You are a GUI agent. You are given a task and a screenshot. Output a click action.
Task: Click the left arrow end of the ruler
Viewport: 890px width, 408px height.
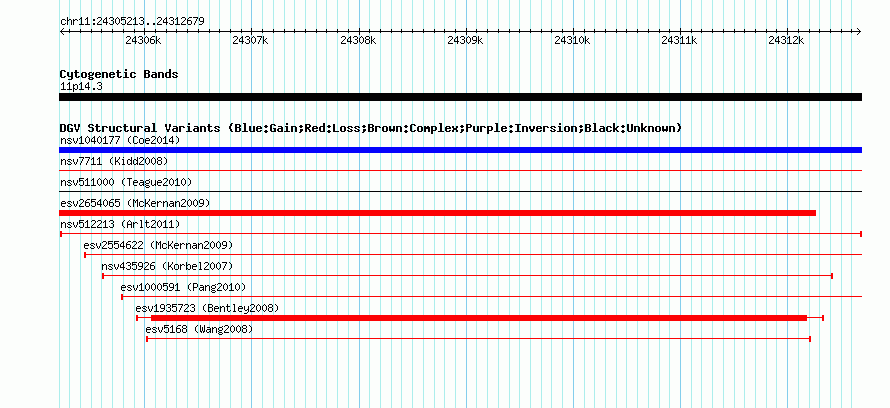(x=62, y=31)
